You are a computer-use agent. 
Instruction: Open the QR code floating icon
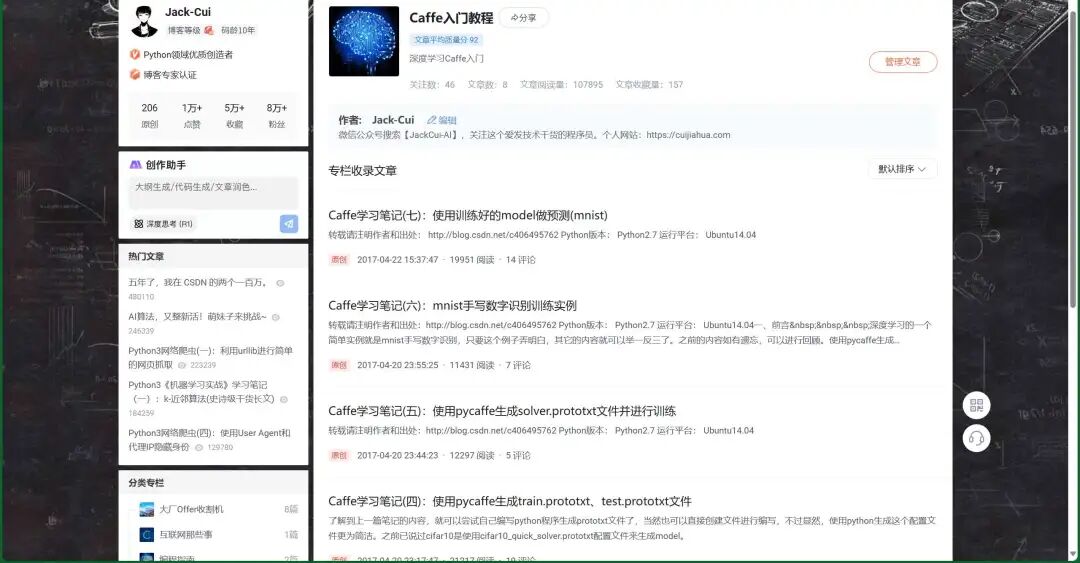click(976, 405)
